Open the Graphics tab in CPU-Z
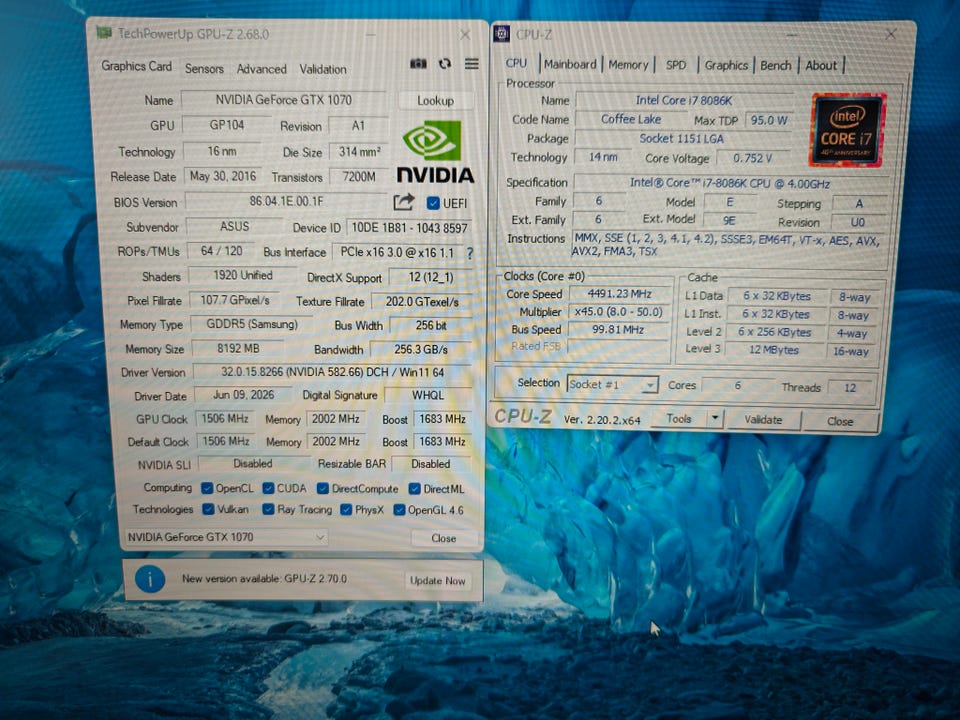Viewport: 960px width, 720px height. [726, 65]
